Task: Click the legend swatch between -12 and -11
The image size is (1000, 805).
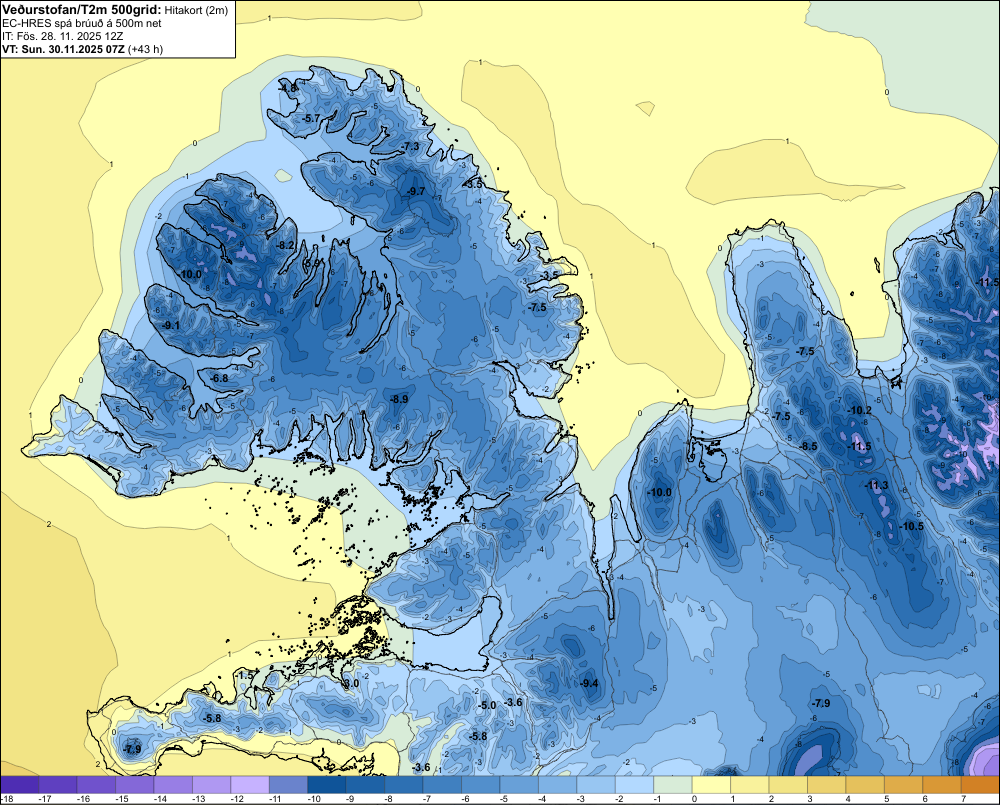Action: point(250,785)
